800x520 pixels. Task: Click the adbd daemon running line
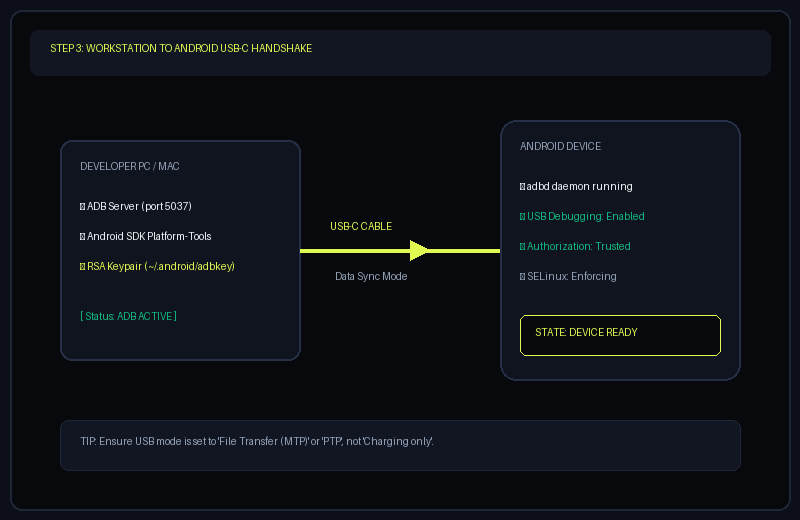576,186
